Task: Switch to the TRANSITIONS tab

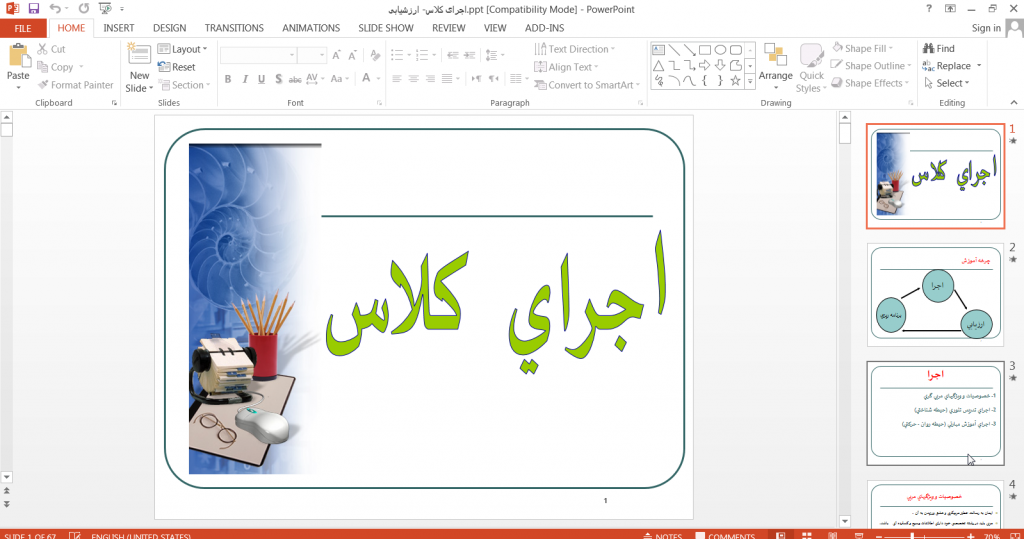Action: tap(234, 28)
